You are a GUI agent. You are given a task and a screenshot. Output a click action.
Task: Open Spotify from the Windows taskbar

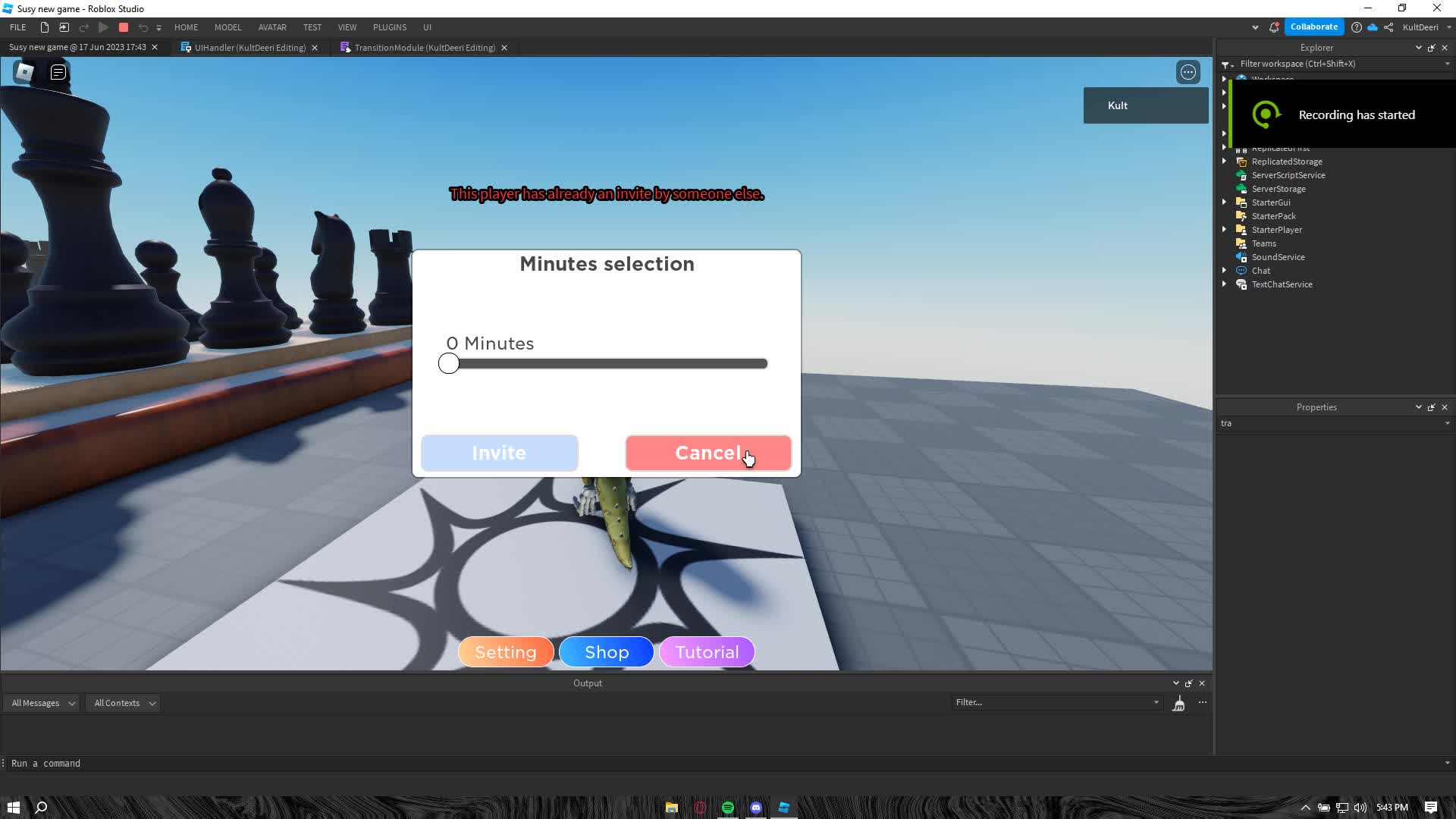tap(728, 808)
